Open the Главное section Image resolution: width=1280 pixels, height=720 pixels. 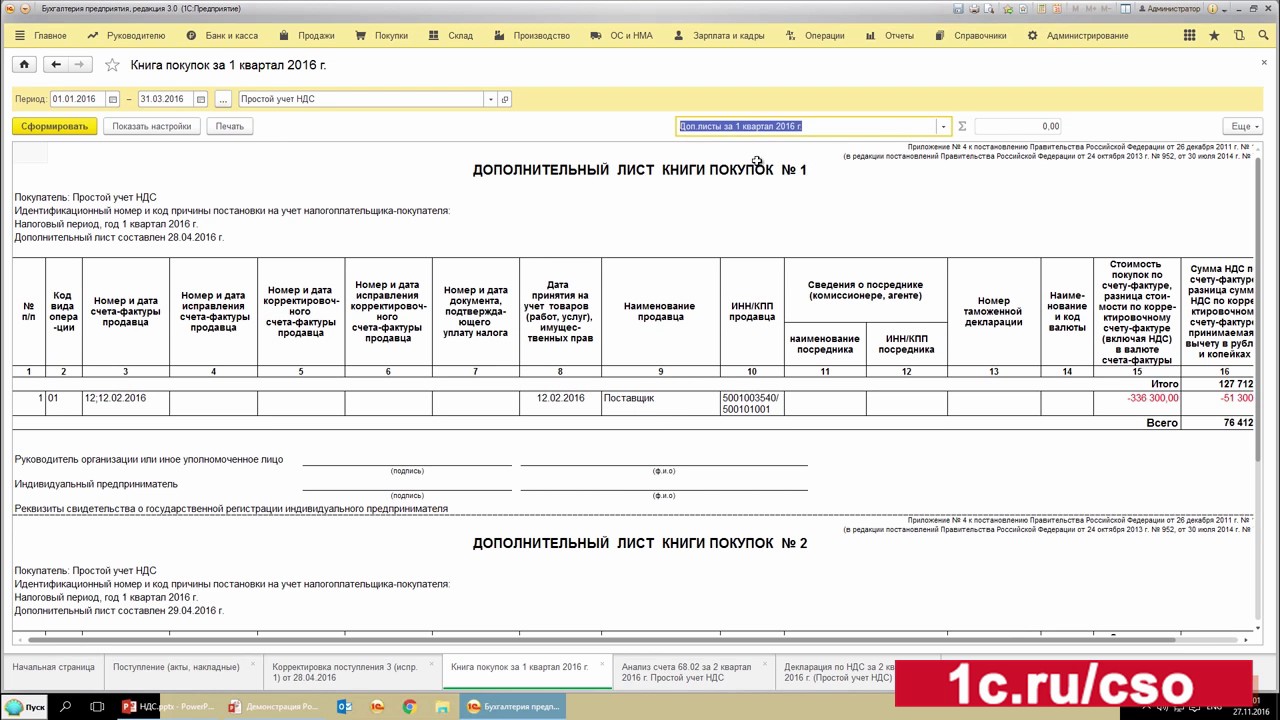(41, 35)
